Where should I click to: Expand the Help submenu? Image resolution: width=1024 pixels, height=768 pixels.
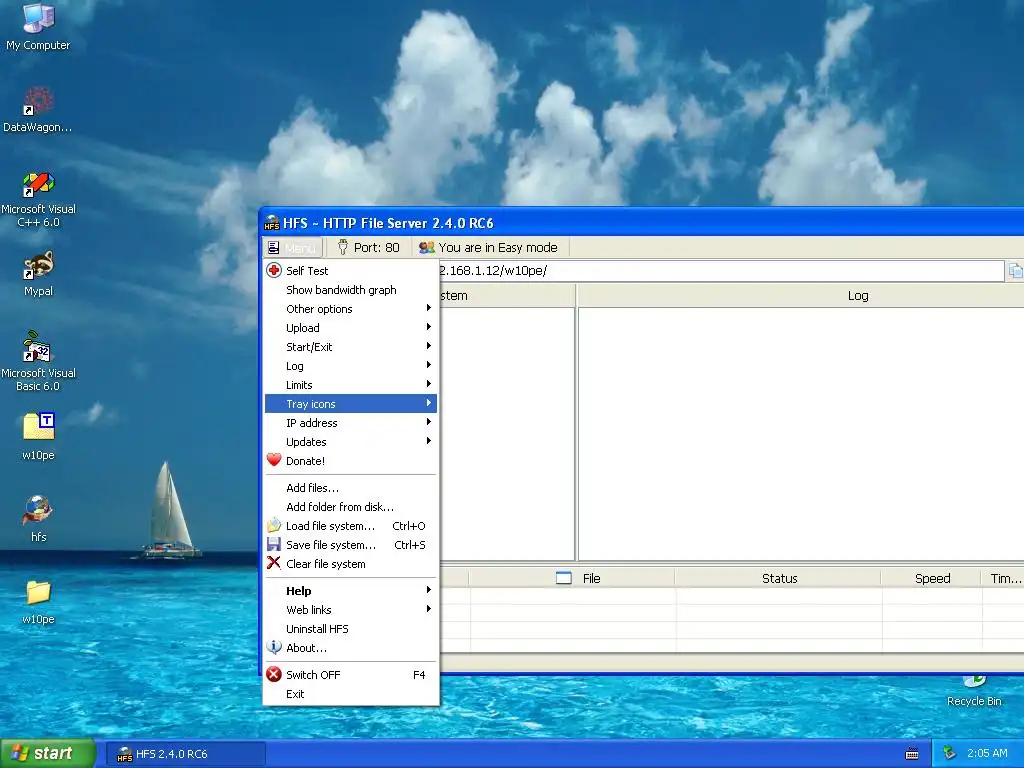tap(351, 590)
